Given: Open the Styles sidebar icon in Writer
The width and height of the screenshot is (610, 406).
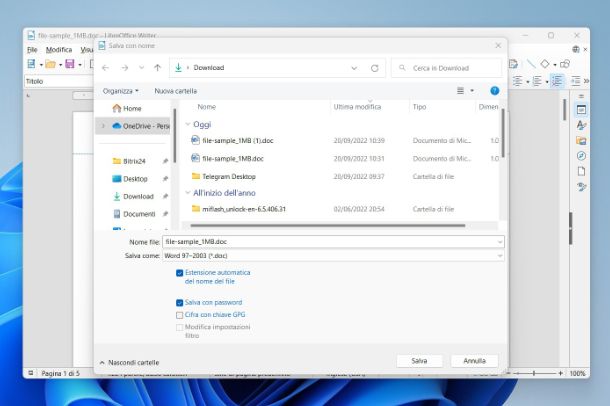Looking at the screenshot, I should [x=582, y=125].
